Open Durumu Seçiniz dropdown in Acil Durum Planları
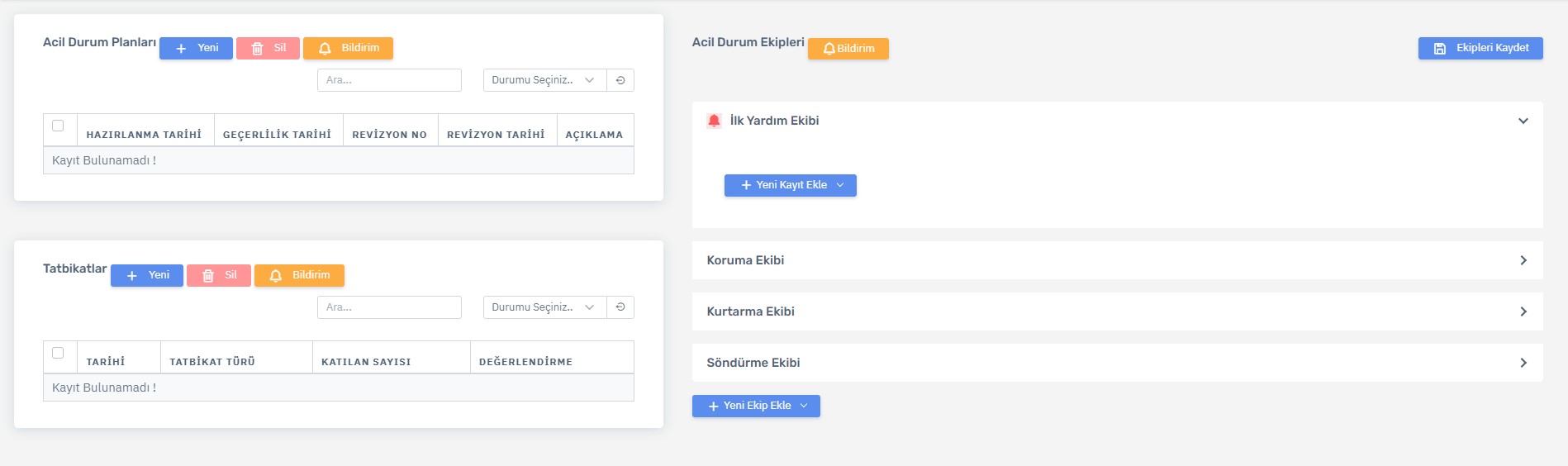 [544, 80]
